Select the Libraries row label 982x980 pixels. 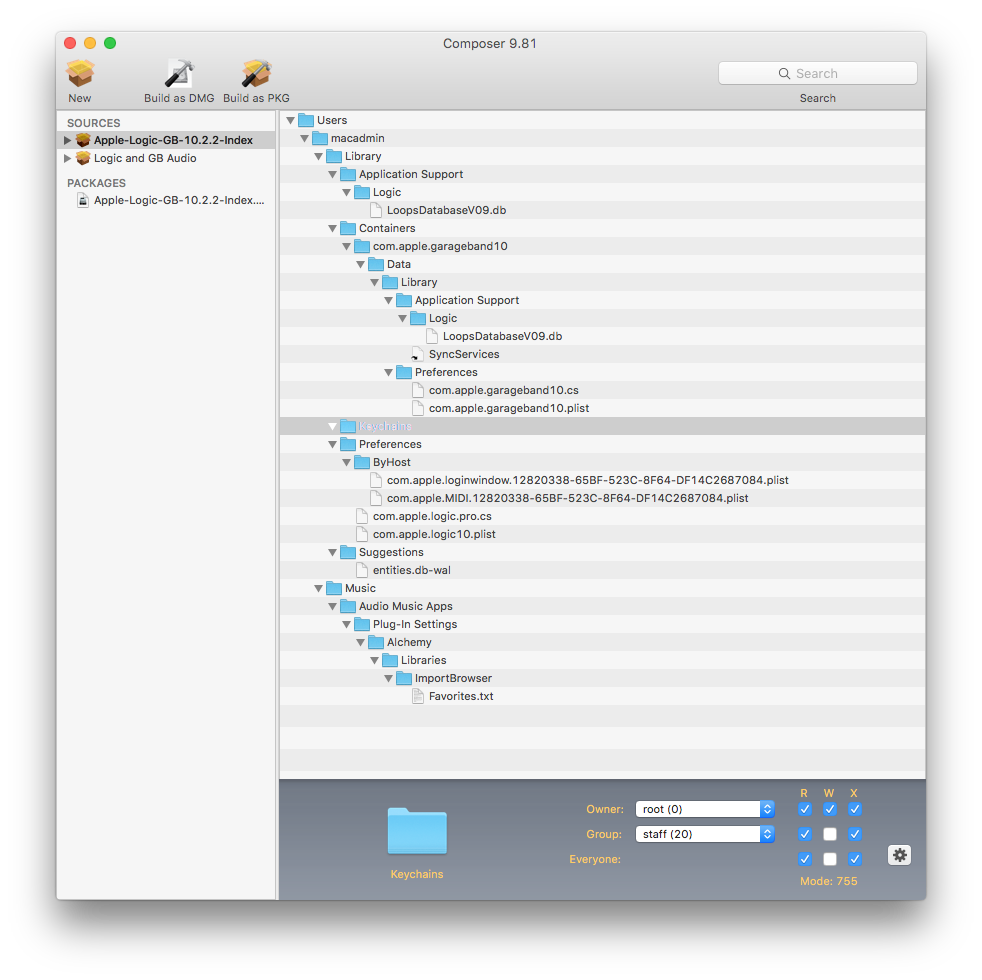(x=423, y=661)
